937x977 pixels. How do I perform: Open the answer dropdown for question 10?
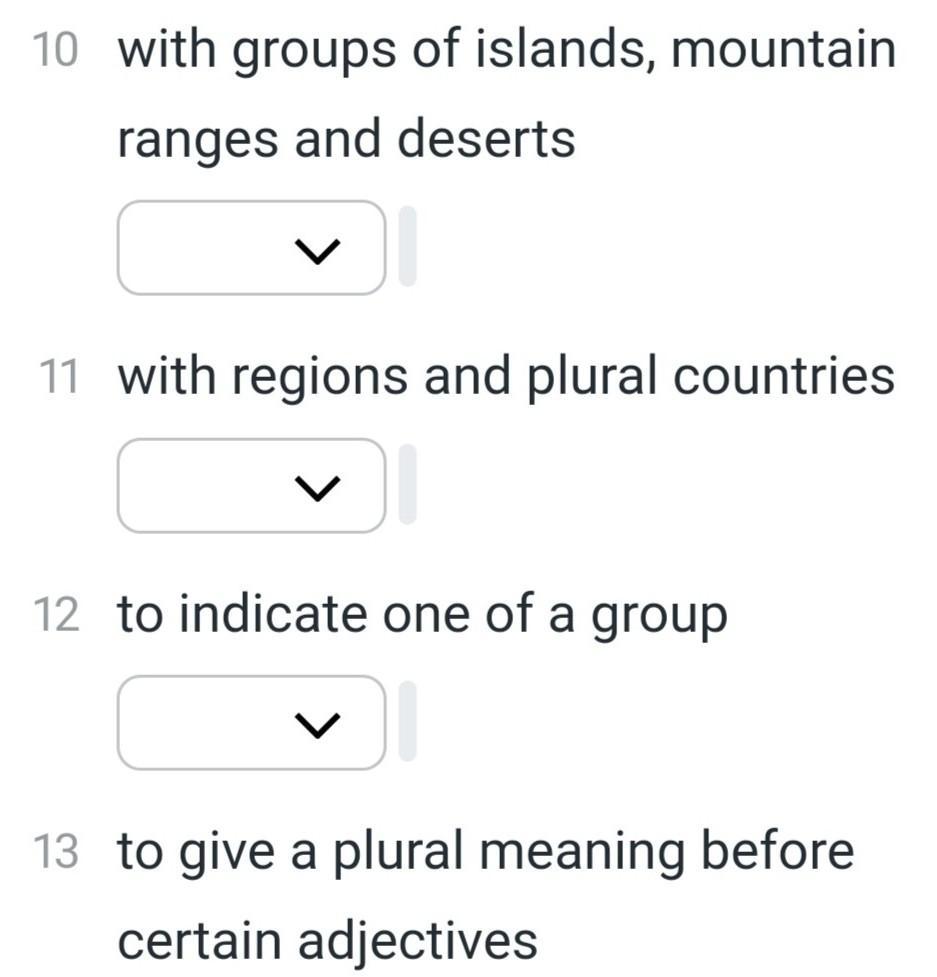pos(250,248)
